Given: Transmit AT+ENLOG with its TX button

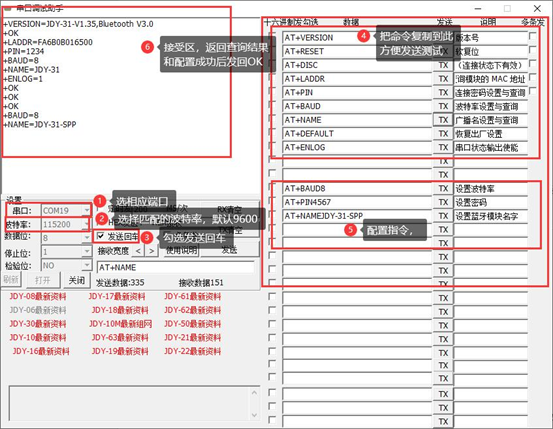Looking at the screenshot, I should pos(443,147).
